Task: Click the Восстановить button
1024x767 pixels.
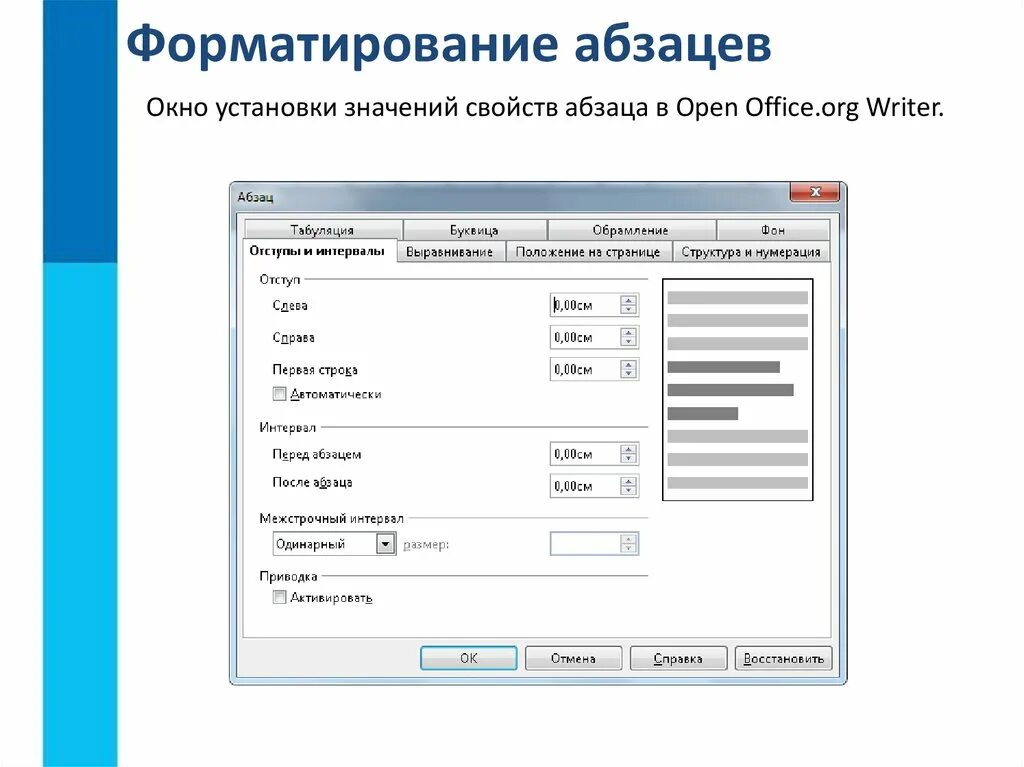Action: tap(784, 658)
